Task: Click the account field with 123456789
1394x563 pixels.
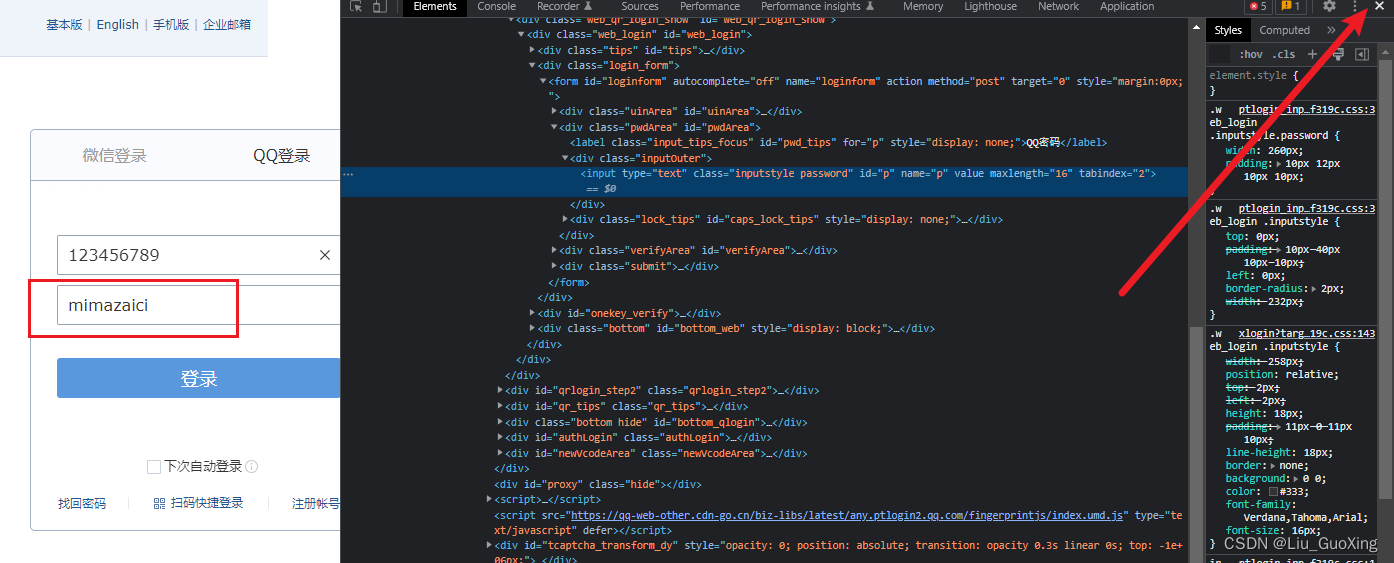Action: click(198, 255)
